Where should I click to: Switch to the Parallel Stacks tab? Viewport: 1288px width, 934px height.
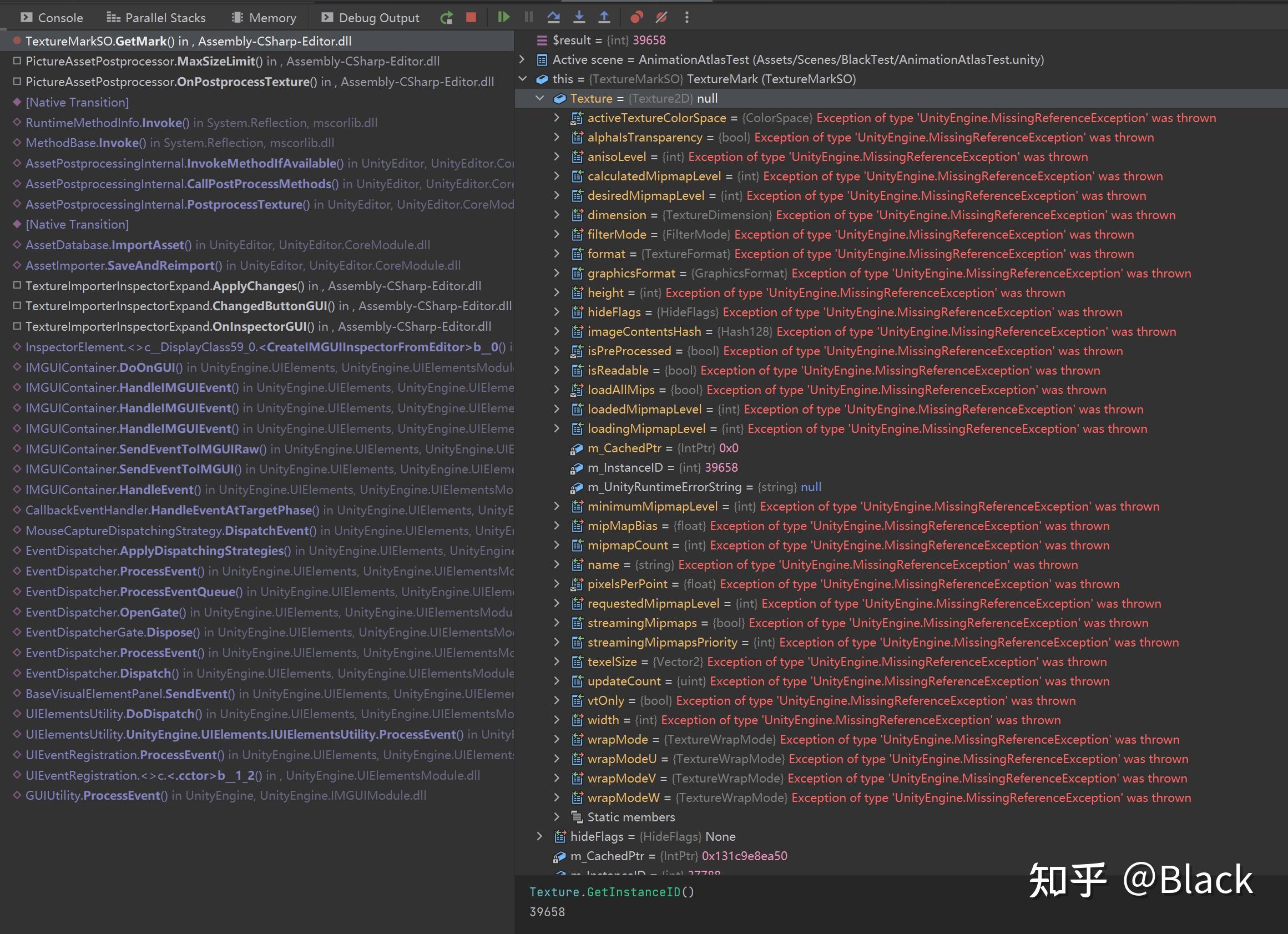click(x=155, y=17)
